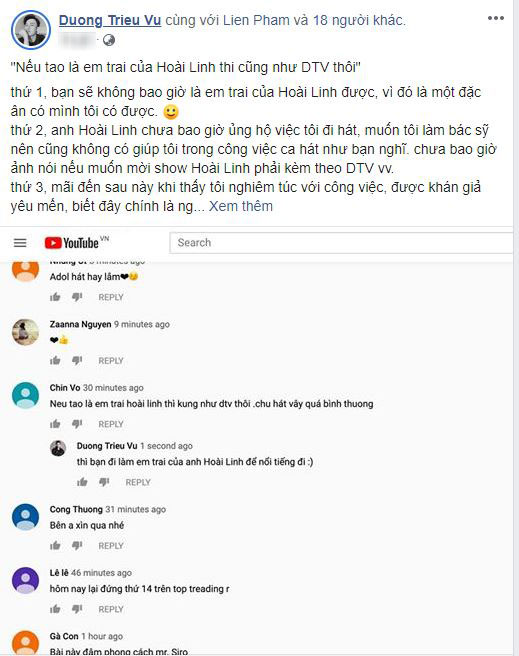Reply to Chin Vo's comment
The height and width of the screenshot is (656, 519).
(111, 424)
